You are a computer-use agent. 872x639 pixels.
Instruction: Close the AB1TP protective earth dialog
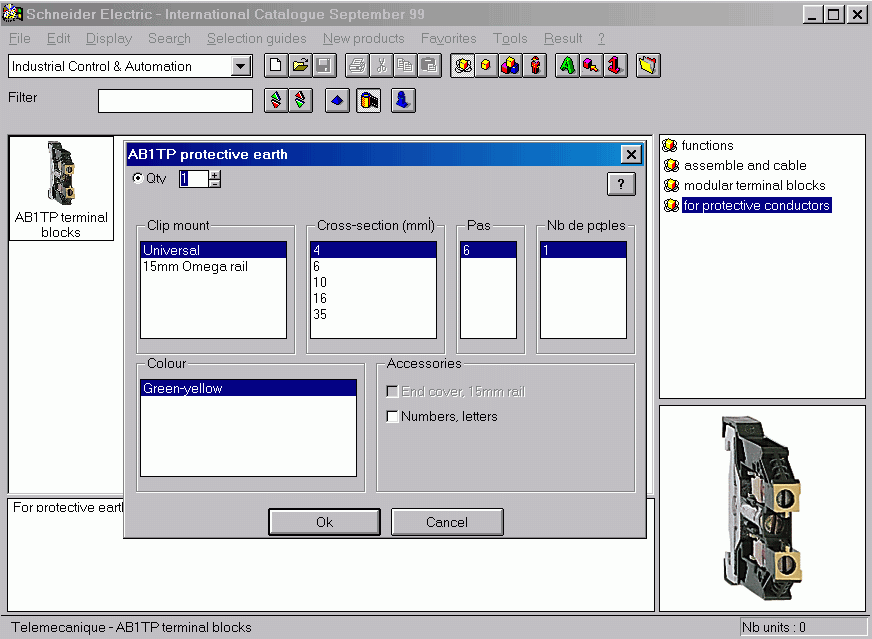pyautogui.click(x=631, y=155)
